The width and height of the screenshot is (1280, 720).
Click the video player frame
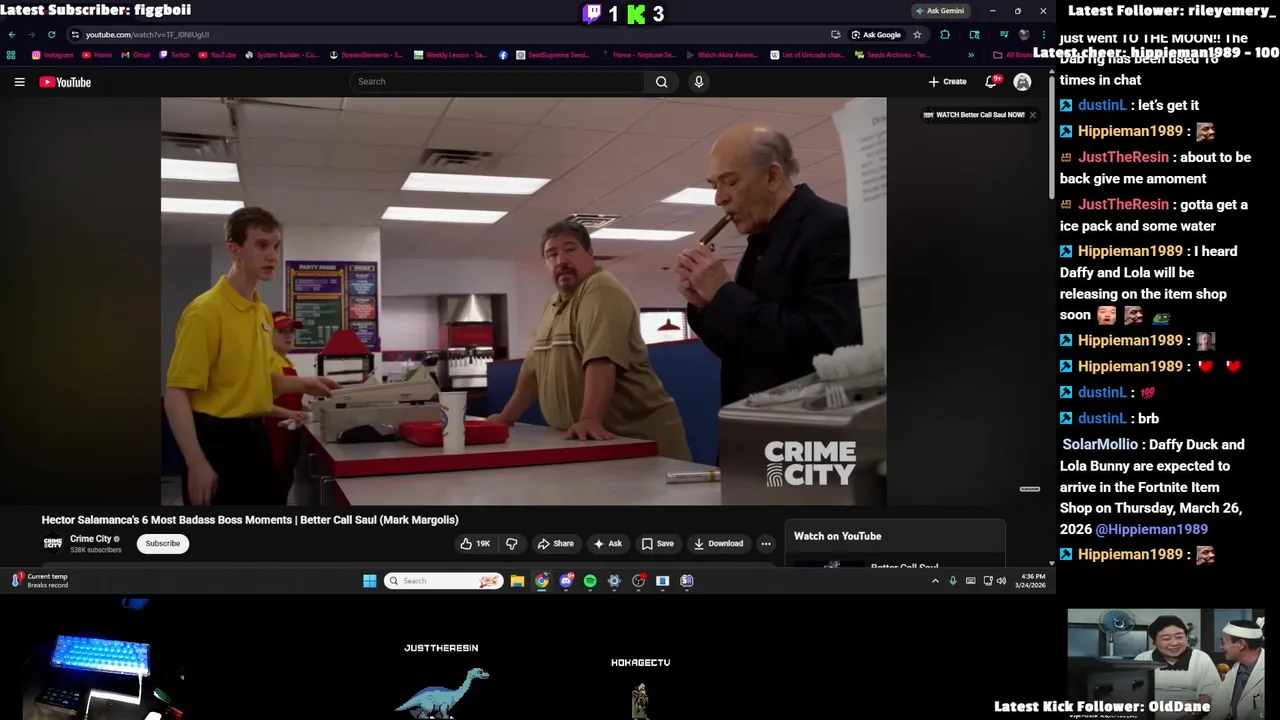click(523, 301)
